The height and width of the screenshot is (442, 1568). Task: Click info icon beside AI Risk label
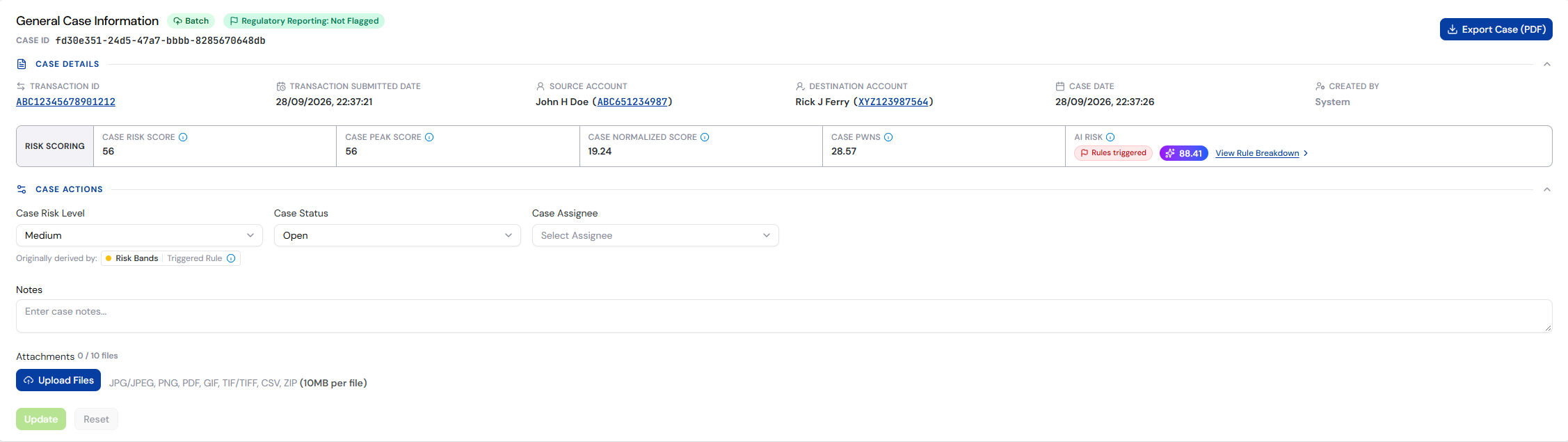click(1110, 137)
